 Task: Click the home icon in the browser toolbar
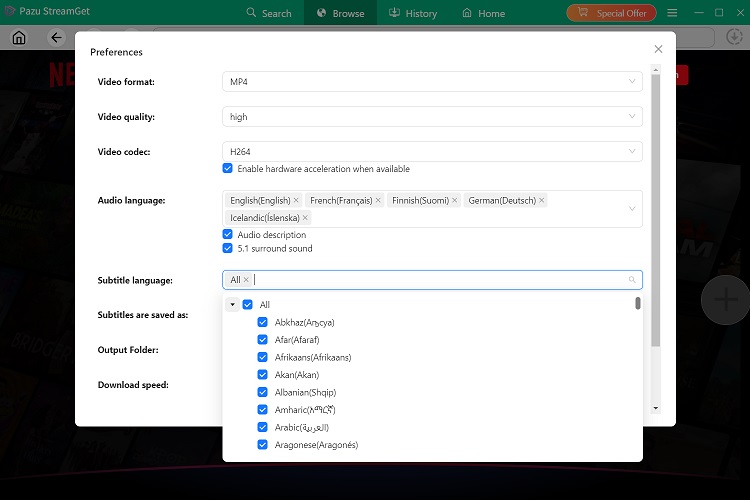coord(19,37)
